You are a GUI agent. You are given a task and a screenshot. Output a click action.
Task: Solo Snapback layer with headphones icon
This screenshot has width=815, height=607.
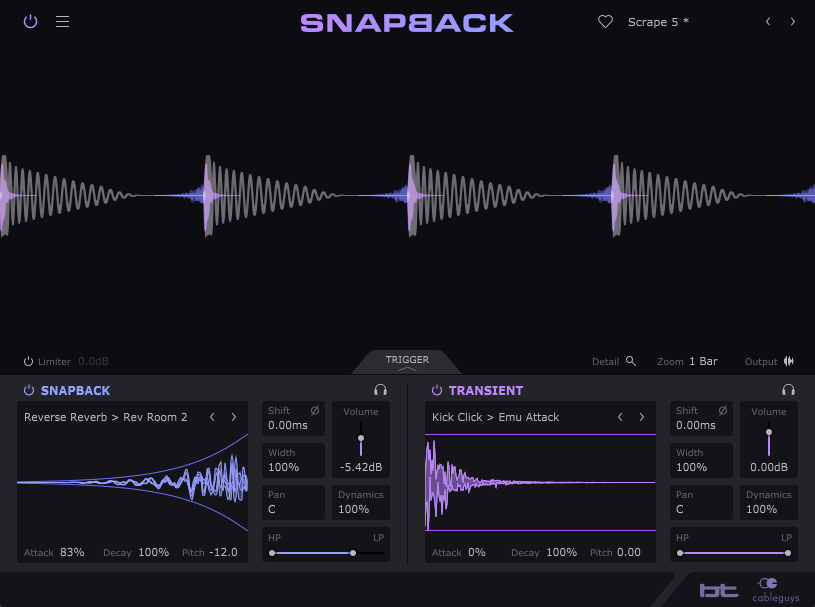pos(380,390)
